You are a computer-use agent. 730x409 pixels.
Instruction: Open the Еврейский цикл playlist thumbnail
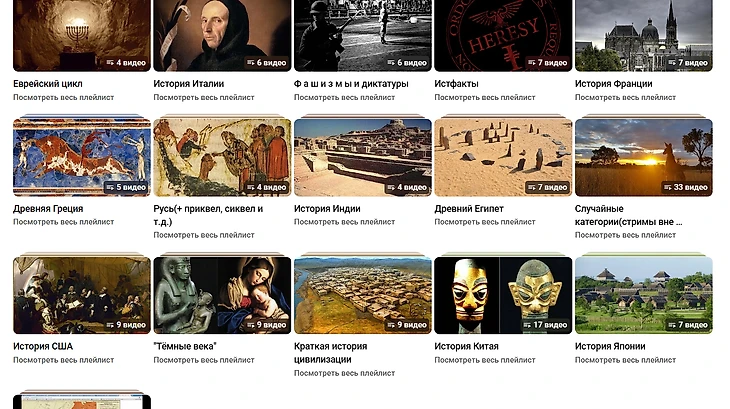tap(82, 35)
